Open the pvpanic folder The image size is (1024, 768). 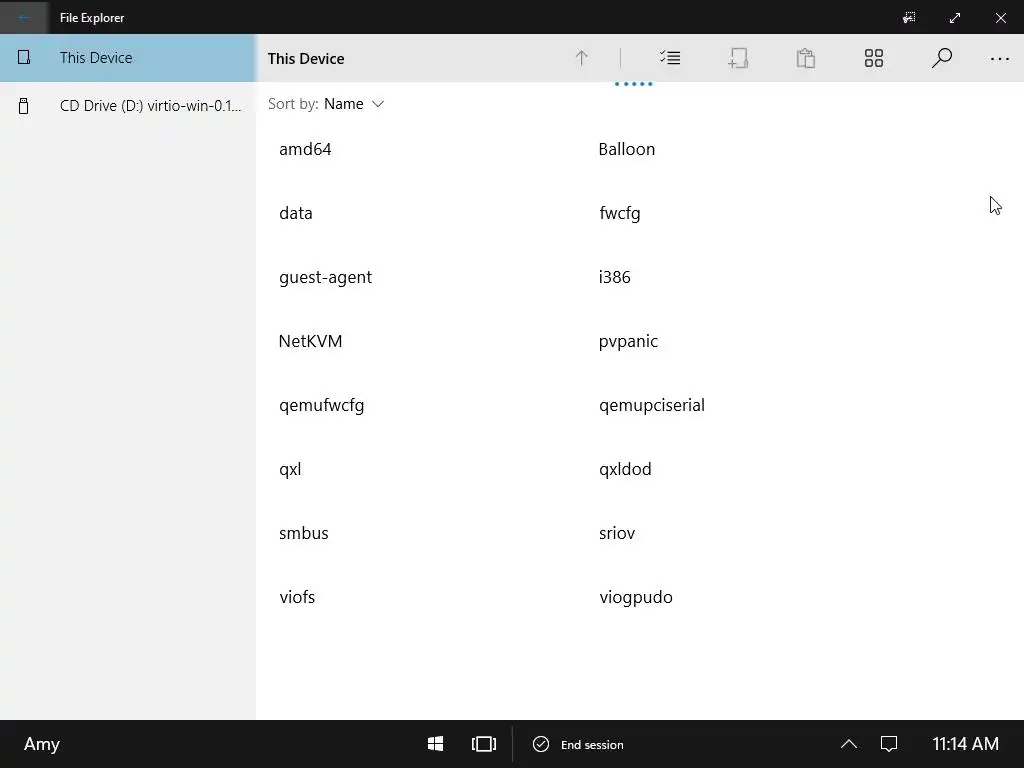tap(628, 342)
